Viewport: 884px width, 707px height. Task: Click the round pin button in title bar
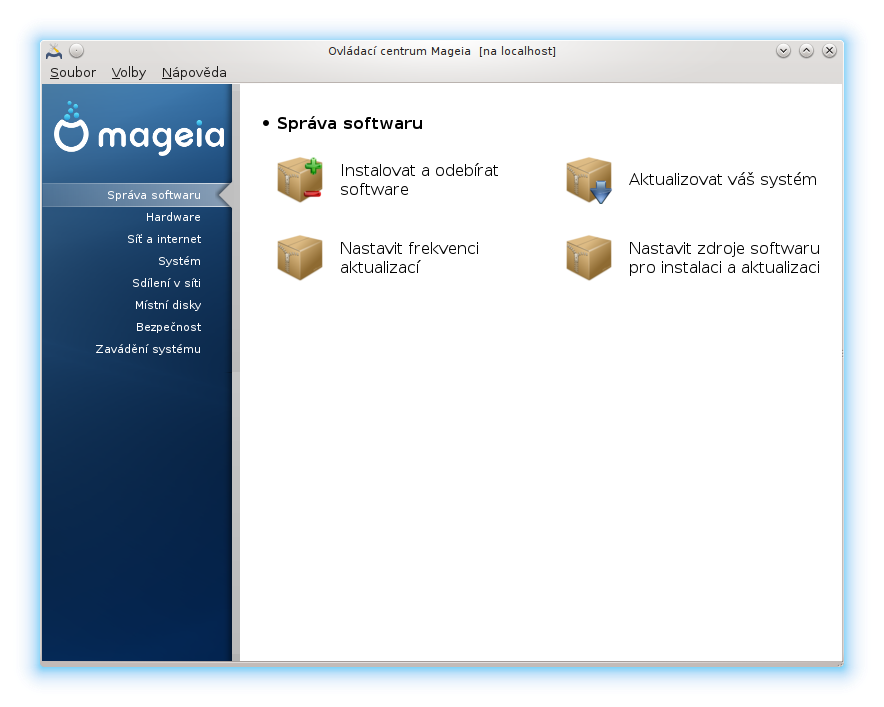coord(77,51)
